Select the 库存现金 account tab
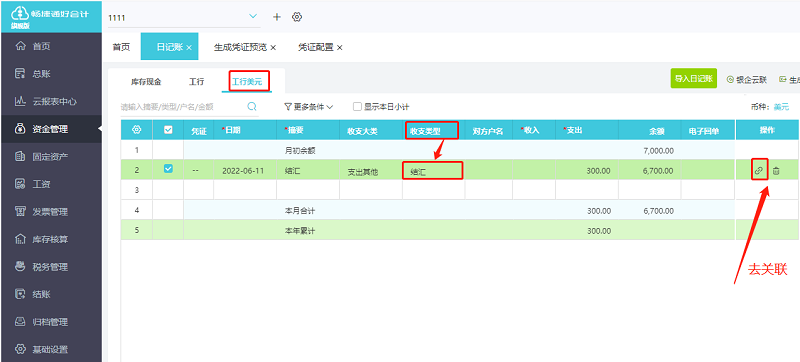800x362 pixels. [x=146, y=82]
